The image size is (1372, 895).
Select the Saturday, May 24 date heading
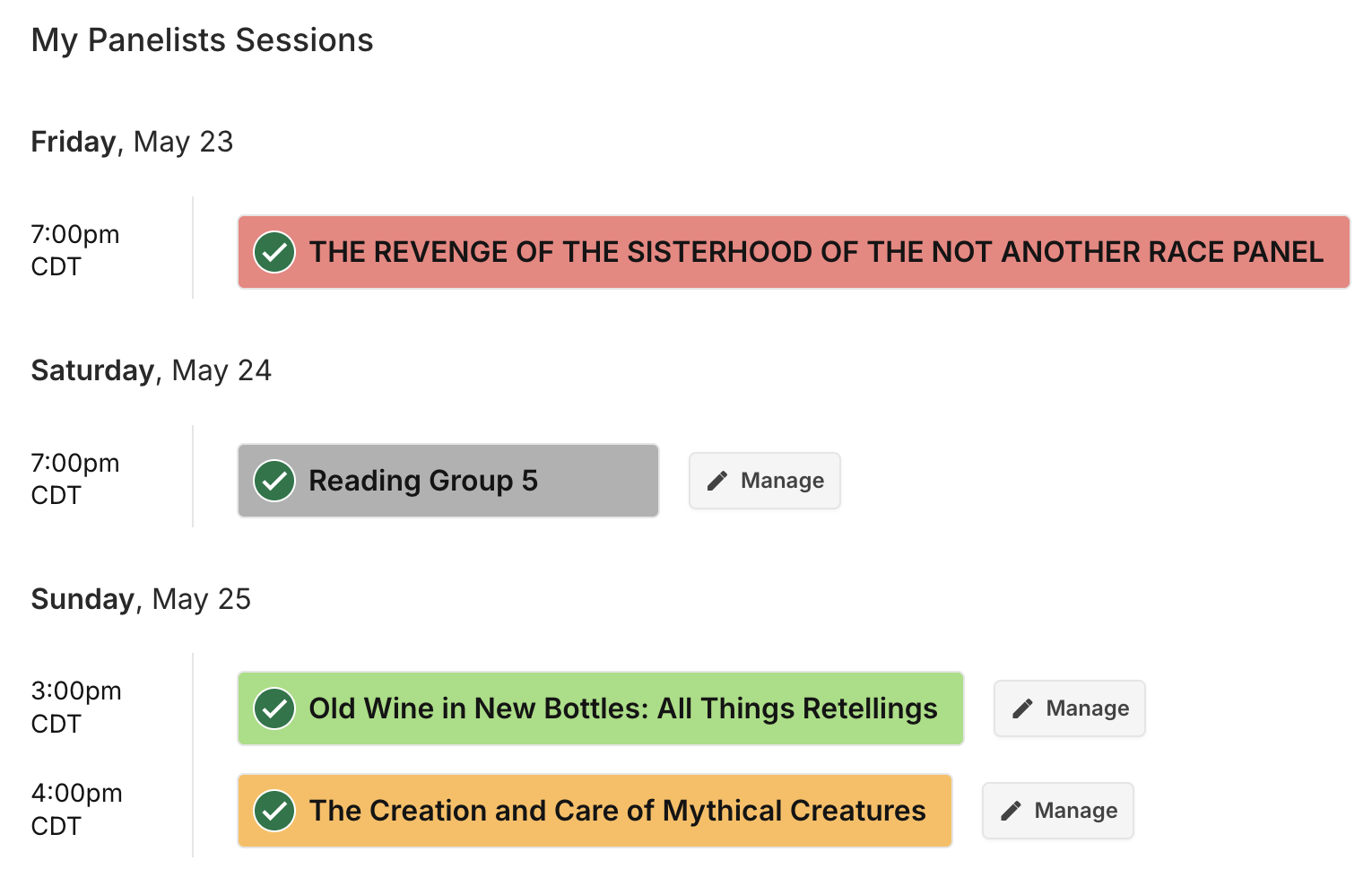coord(151,370)
